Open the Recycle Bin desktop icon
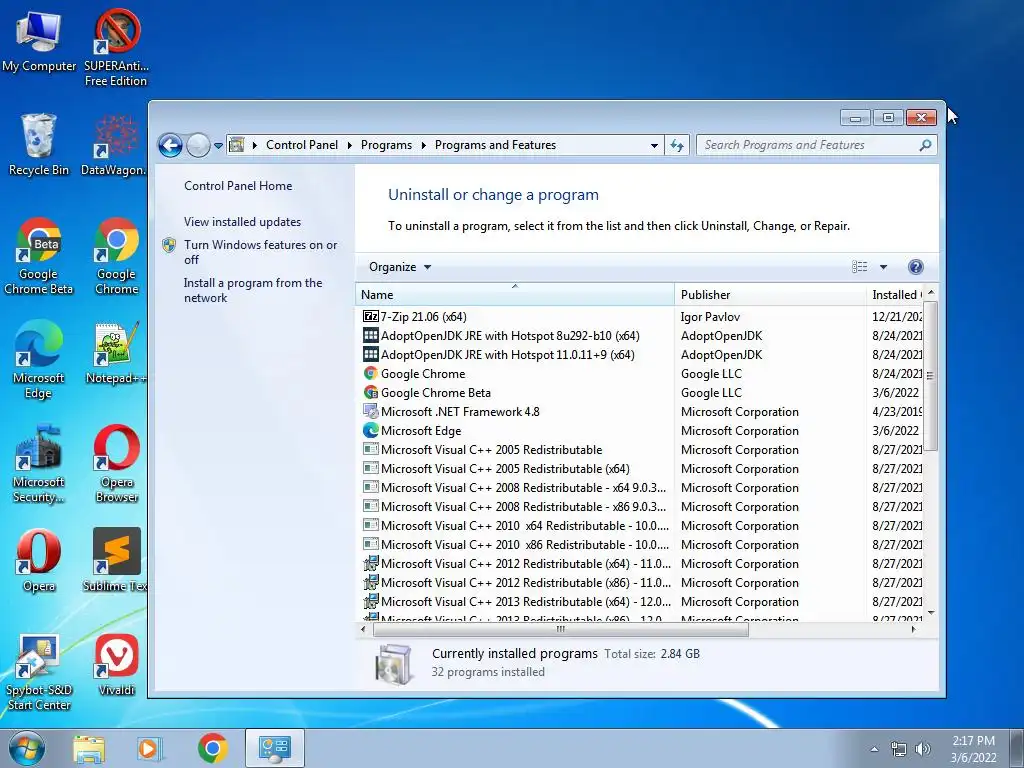Viewport: 1024px width, 768px height. click(x=39, y=144)
